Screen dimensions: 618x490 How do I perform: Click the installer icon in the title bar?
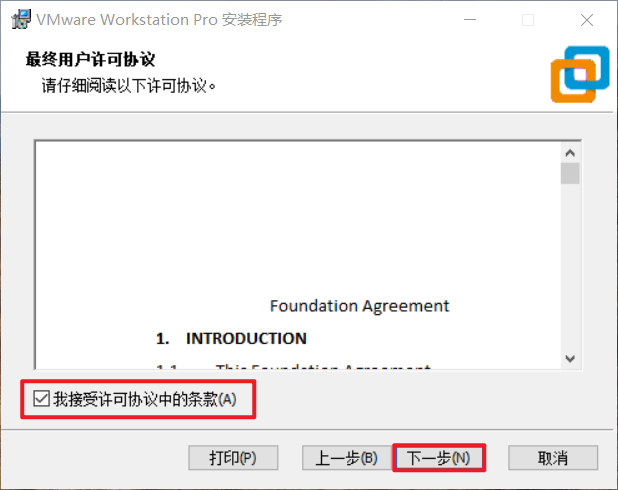point(21,19)
